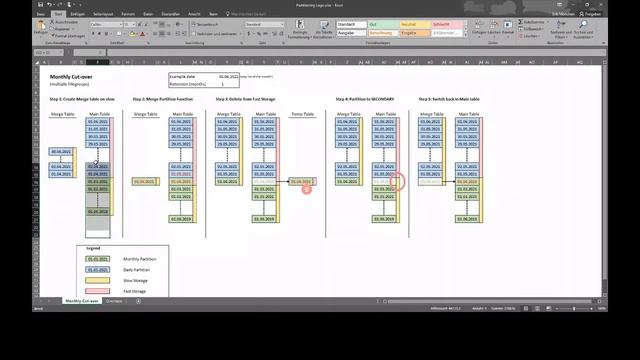Toggle italic formatting in ribbon
Image resolution: width=640 pixels, height=360 pixels.
99,34
